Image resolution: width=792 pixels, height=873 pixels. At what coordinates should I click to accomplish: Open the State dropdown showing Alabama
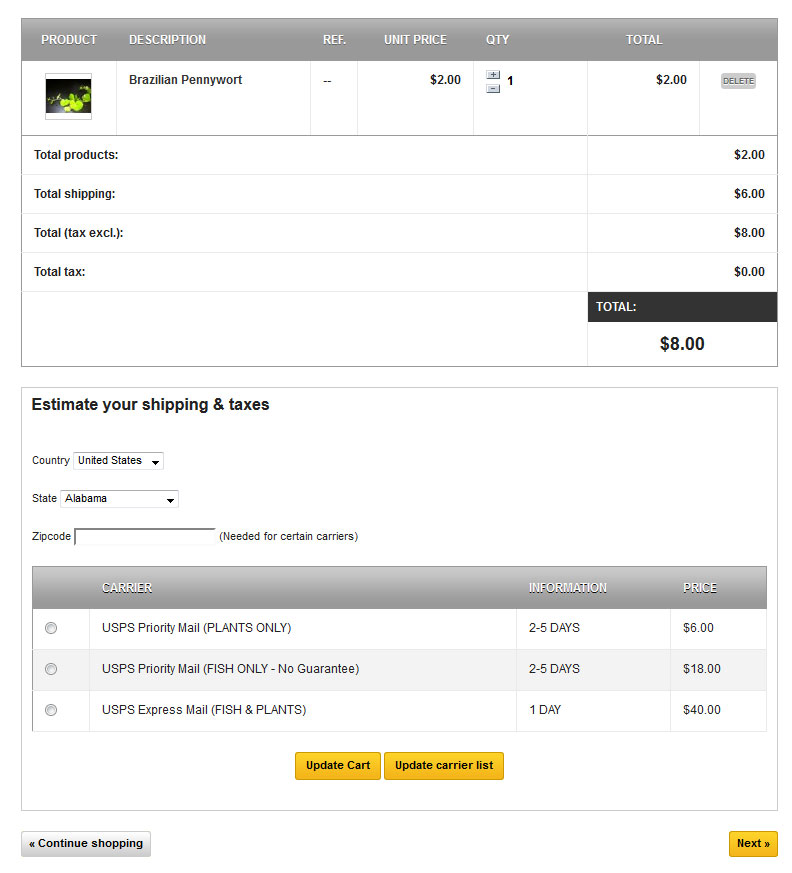click(x=119, y=499)
